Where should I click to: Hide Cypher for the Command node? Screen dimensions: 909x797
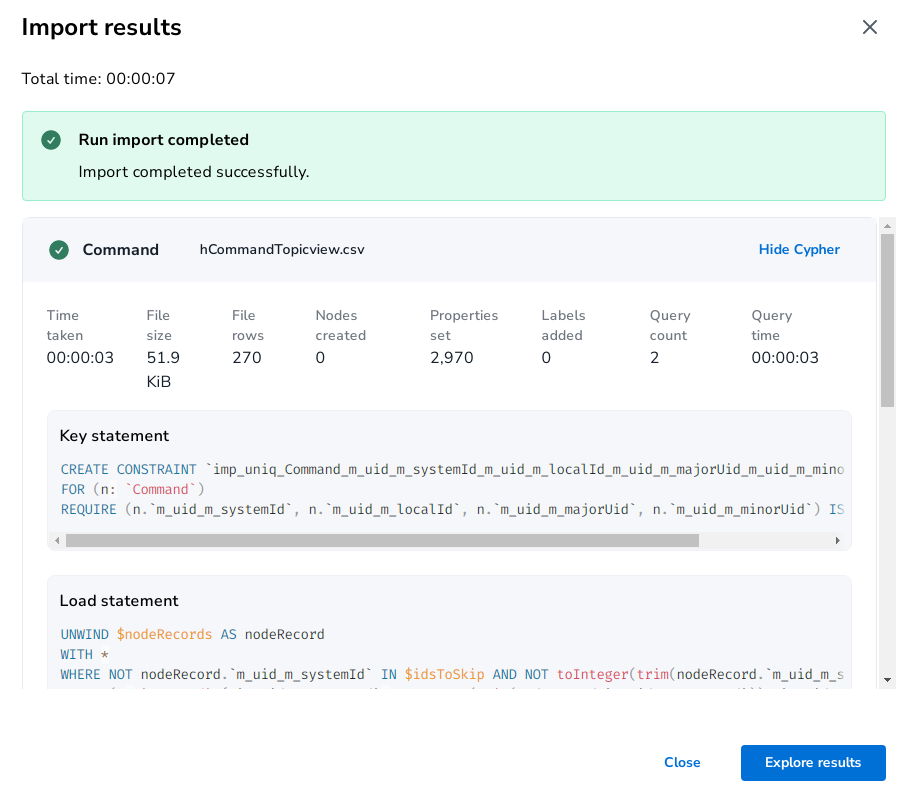click(x=798, y=250)
